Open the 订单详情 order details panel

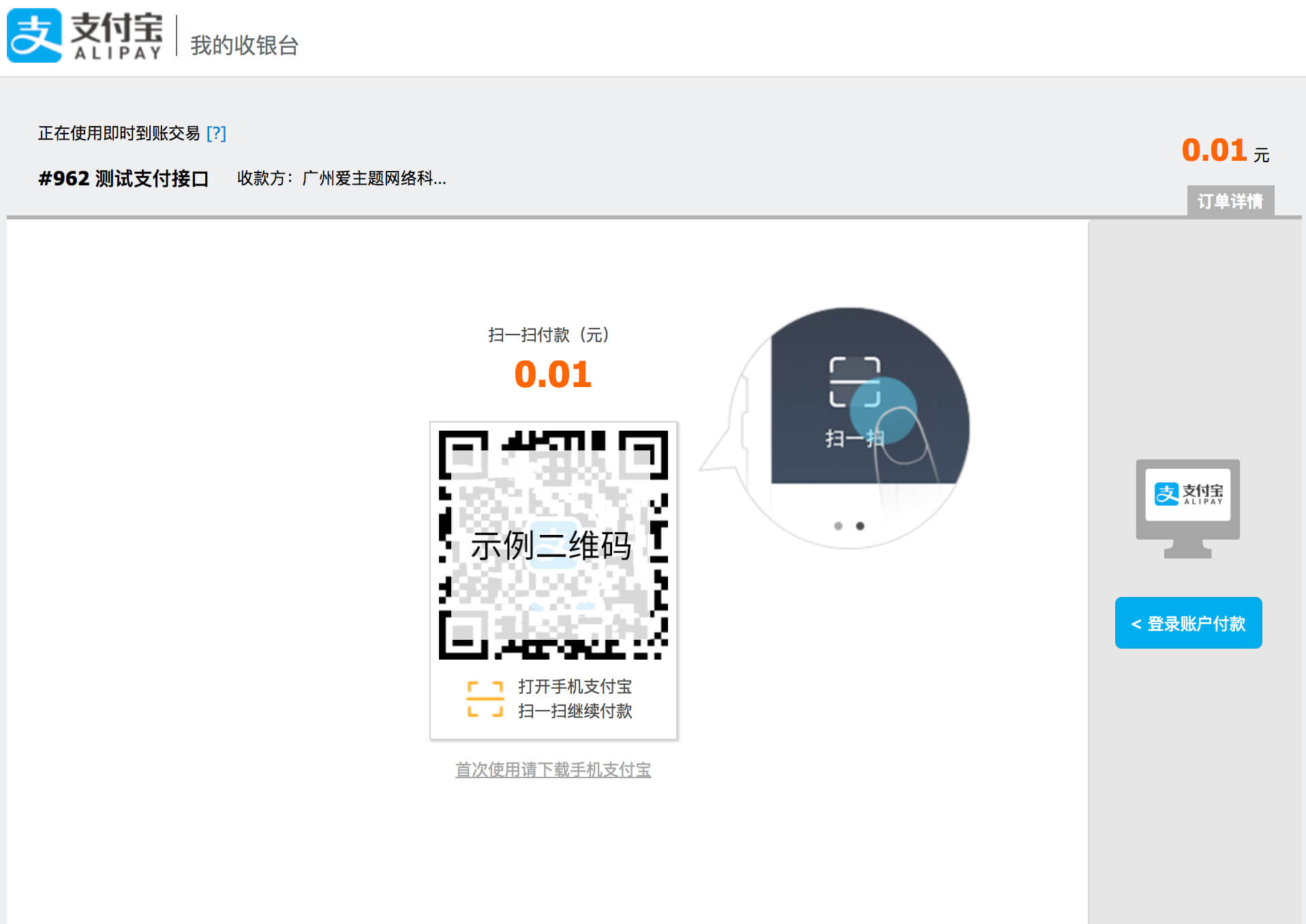1231,201
